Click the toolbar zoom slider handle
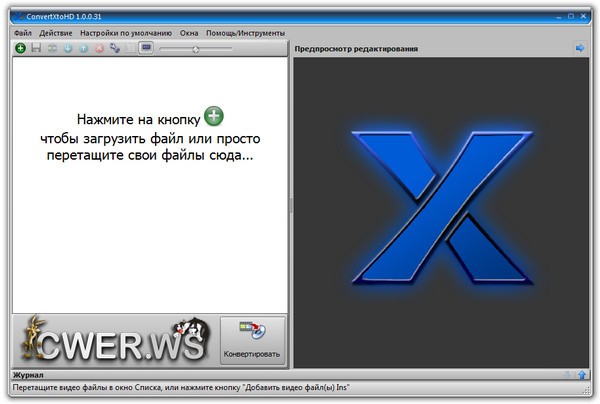The width and height of the screenshot is (600, 404). point(196,49)
